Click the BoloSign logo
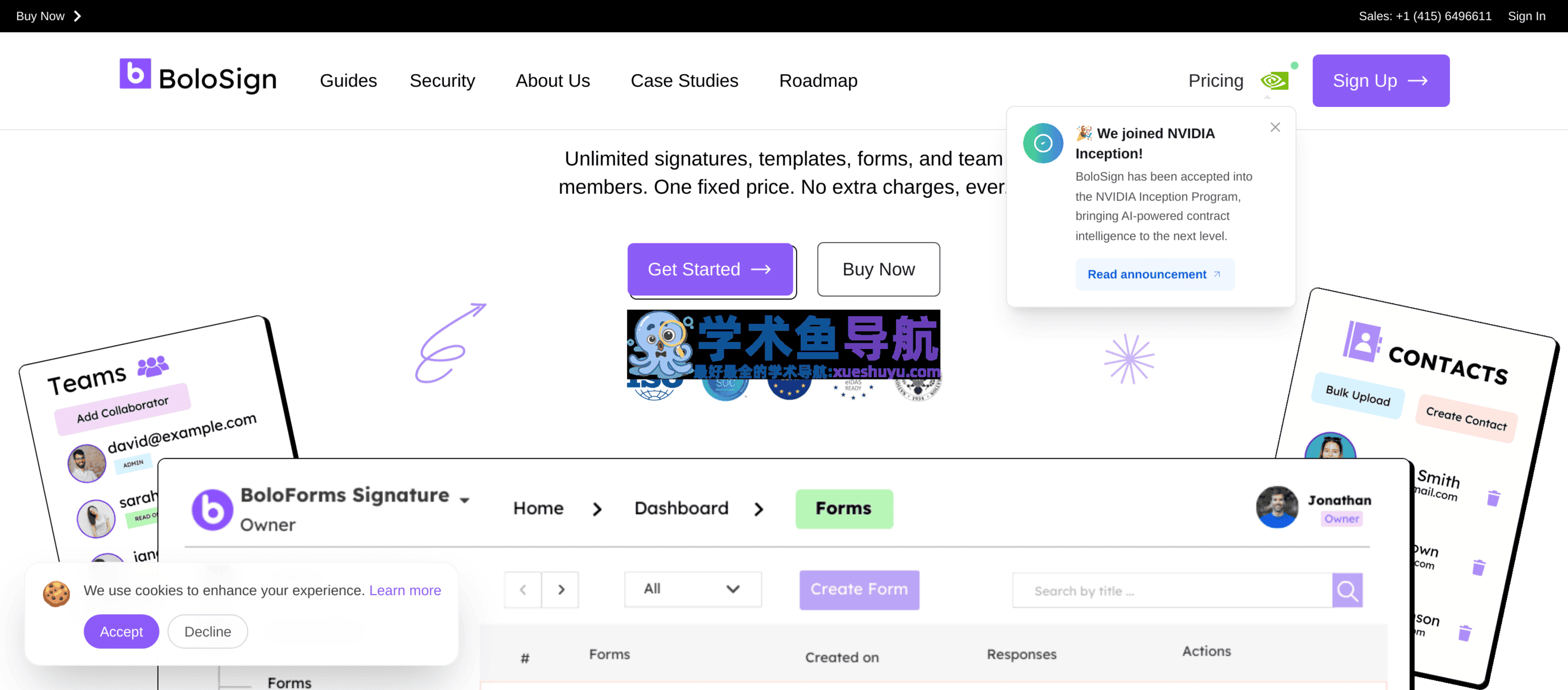 click(x=198, y=77)
